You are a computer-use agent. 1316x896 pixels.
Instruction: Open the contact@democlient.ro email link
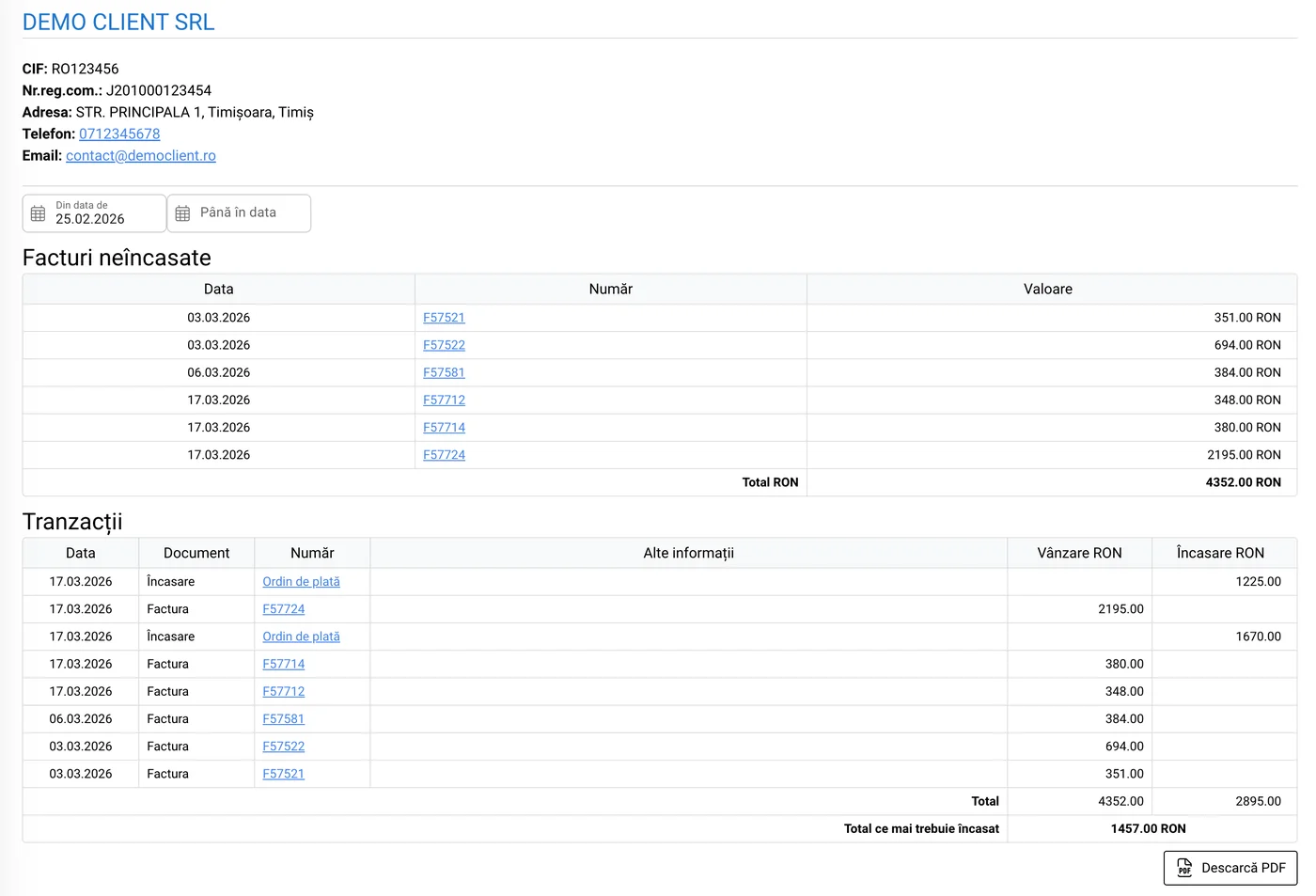click(x=141, y=155)
